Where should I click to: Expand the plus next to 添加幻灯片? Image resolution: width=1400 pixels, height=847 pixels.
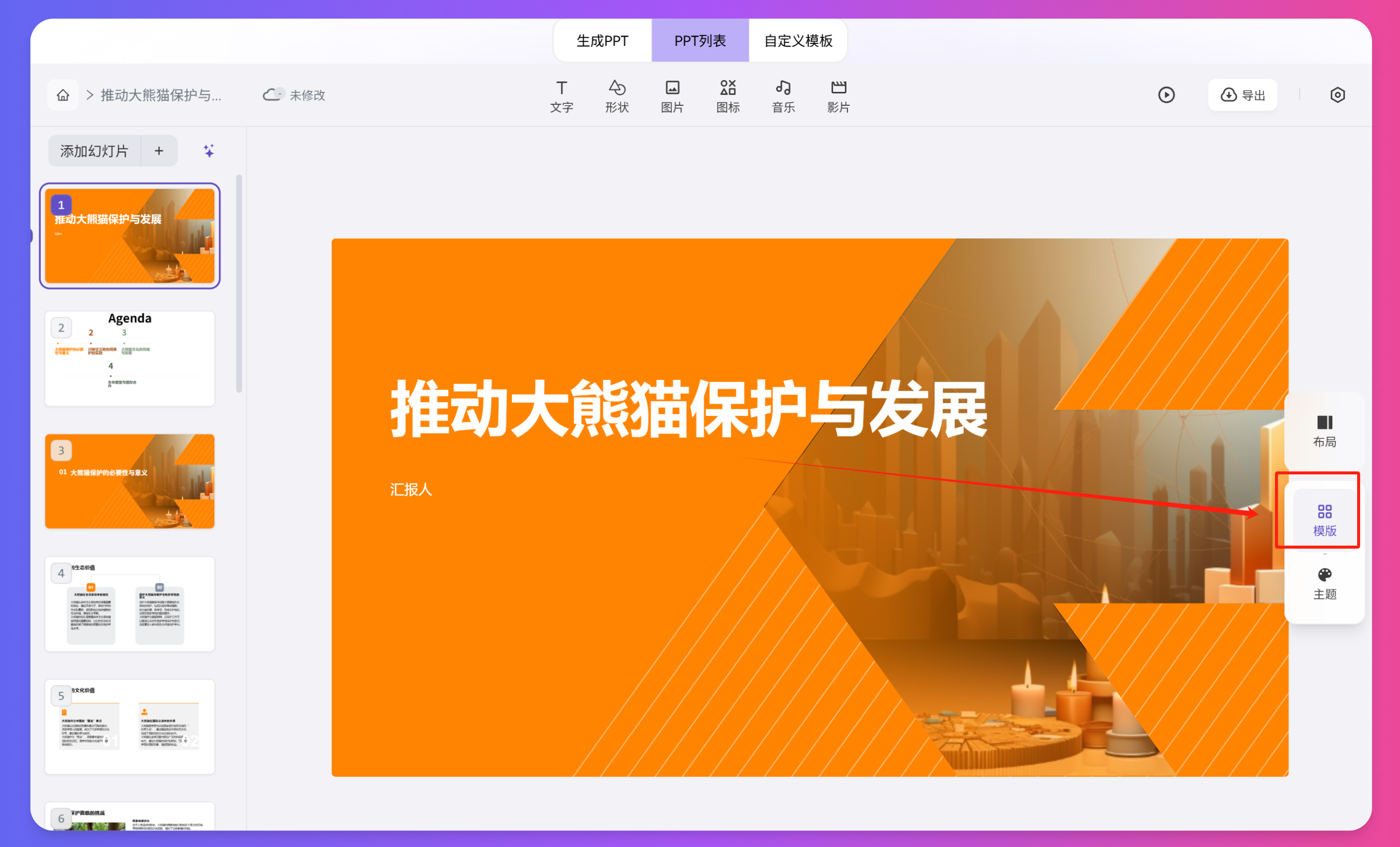(159, 151)
